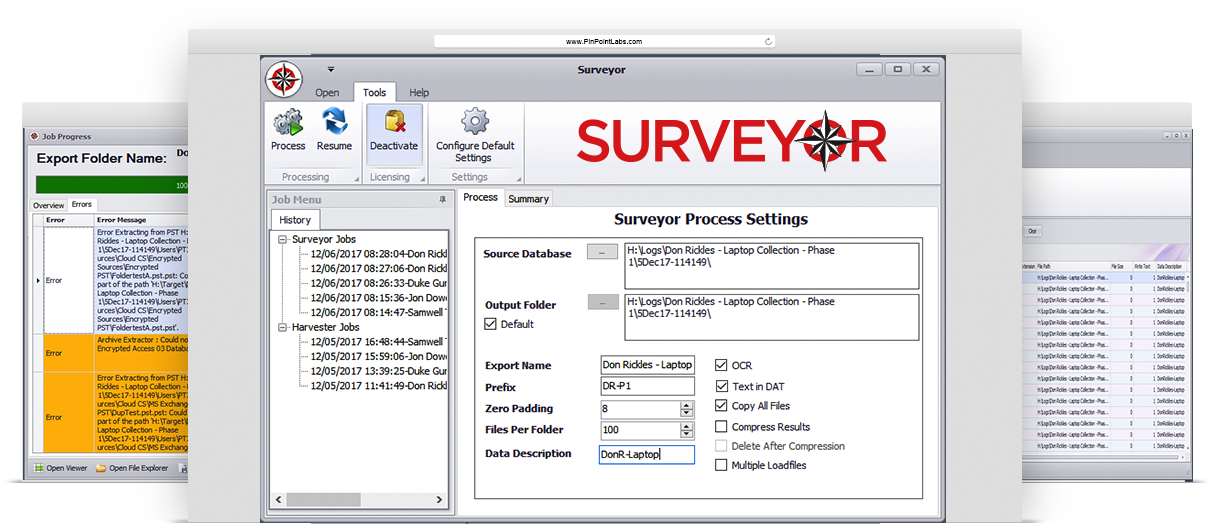Open Configure Default Settings gear
The width and height of the screenshot is (1212, 524).
pos(475,122)
